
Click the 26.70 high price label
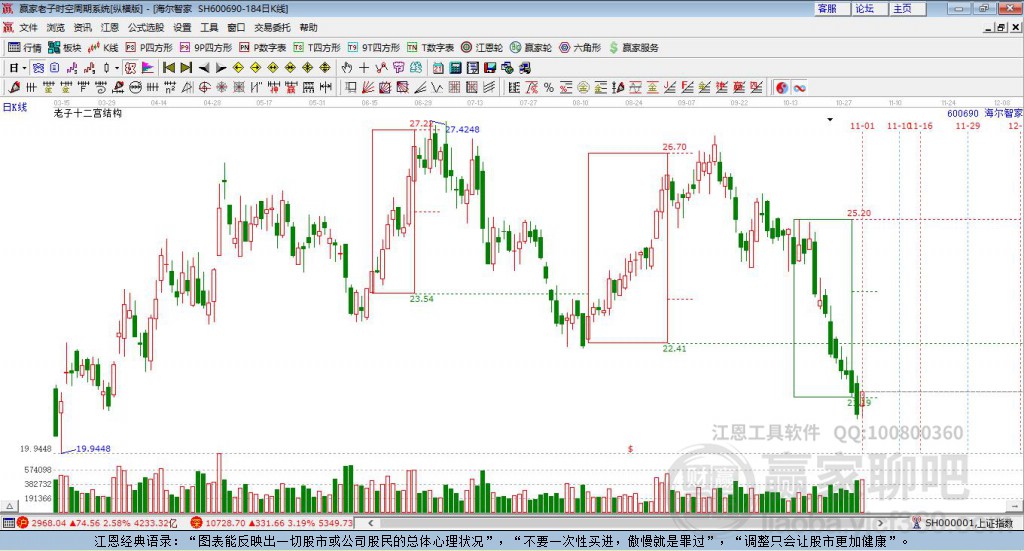[x=675, y=147]
